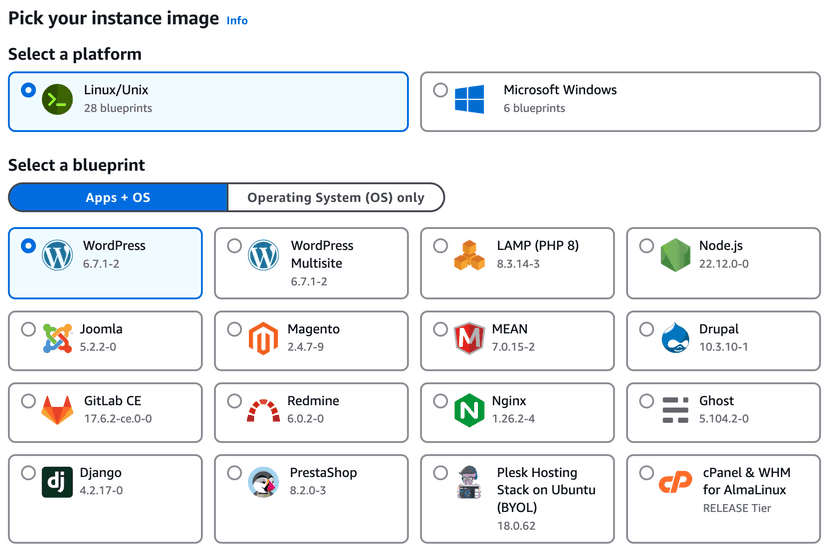Screen dimensions: 828x554
Task: Click the WordPress Multisite logo icon
Action: 263,255
